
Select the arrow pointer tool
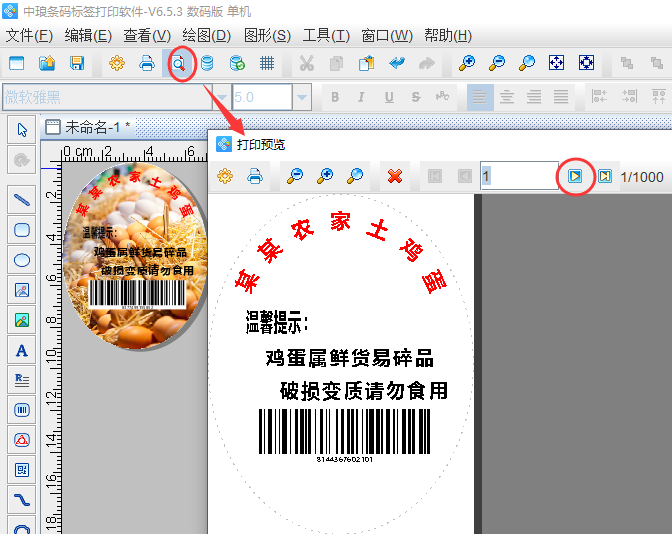coord(21,129)
